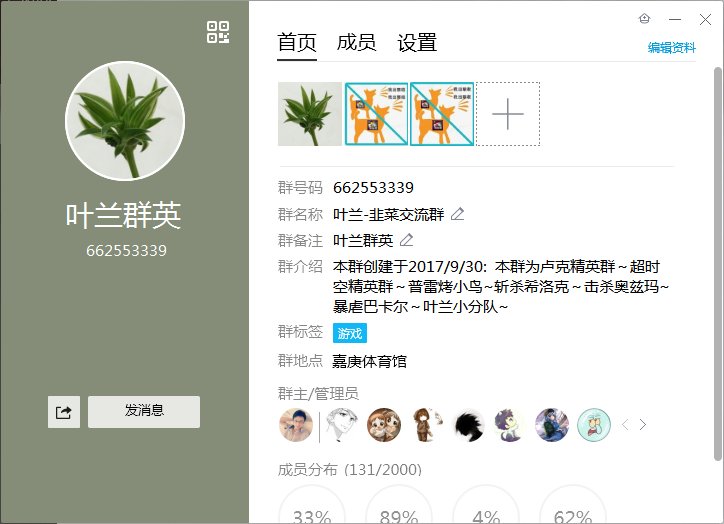Click the 4% member distribution circle
Screen dimensions: 724x524
coord(486,504)
